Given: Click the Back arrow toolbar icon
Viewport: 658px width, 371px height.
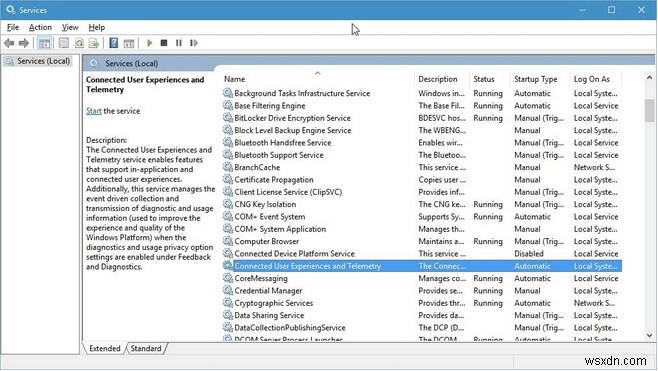Looking at the screenshot, I should pyautogui.click(x=9, y=43).
